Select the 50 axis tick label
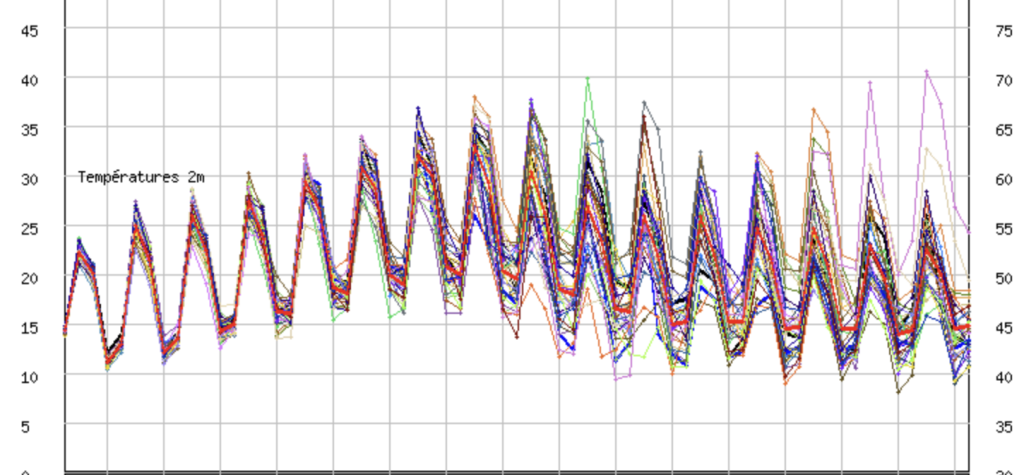1024x475 pixels. (x=1004, y=278)
